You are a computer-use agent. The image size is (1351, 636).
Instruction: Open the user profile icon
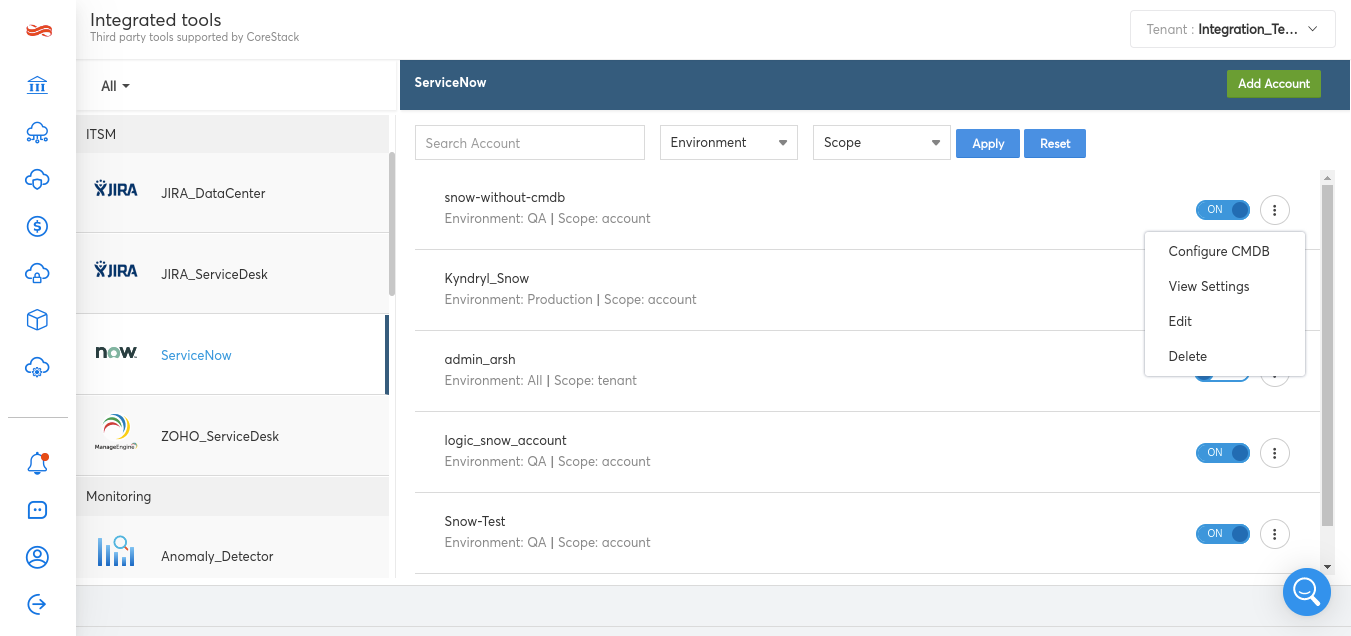click(37, 557)
